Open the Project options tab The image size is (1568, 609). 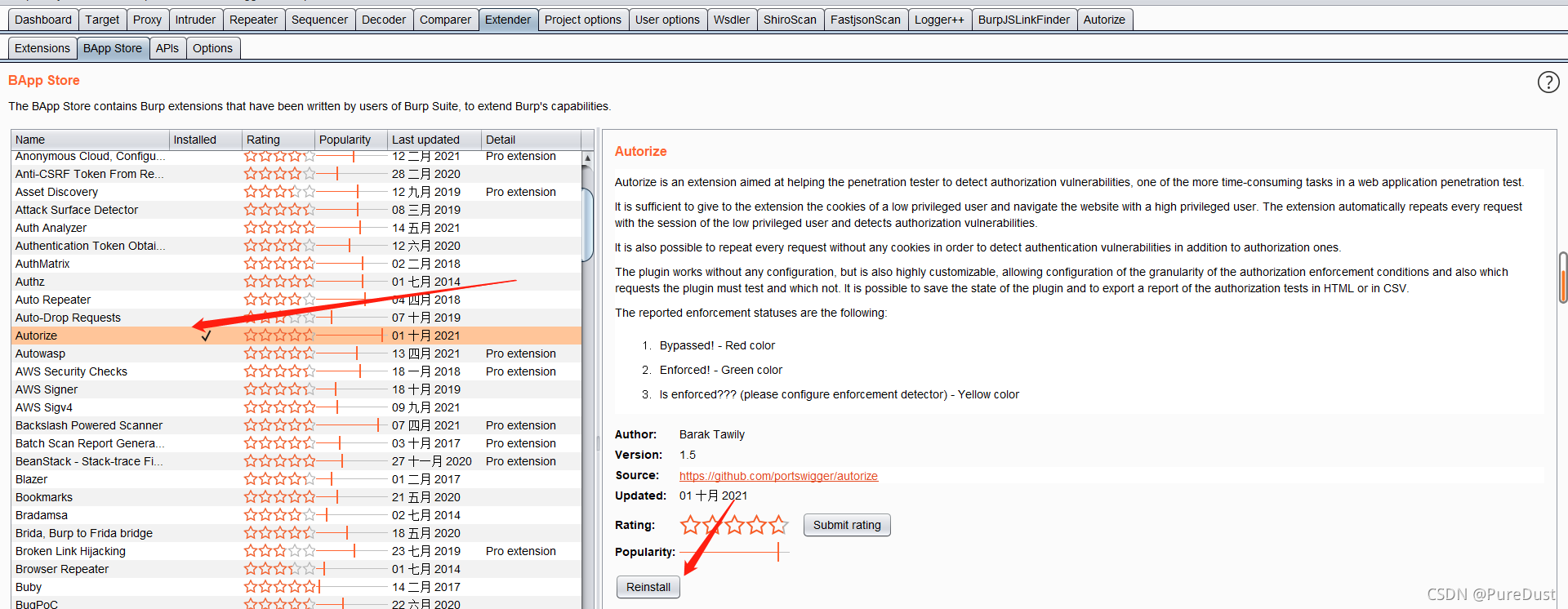[583, 20]
